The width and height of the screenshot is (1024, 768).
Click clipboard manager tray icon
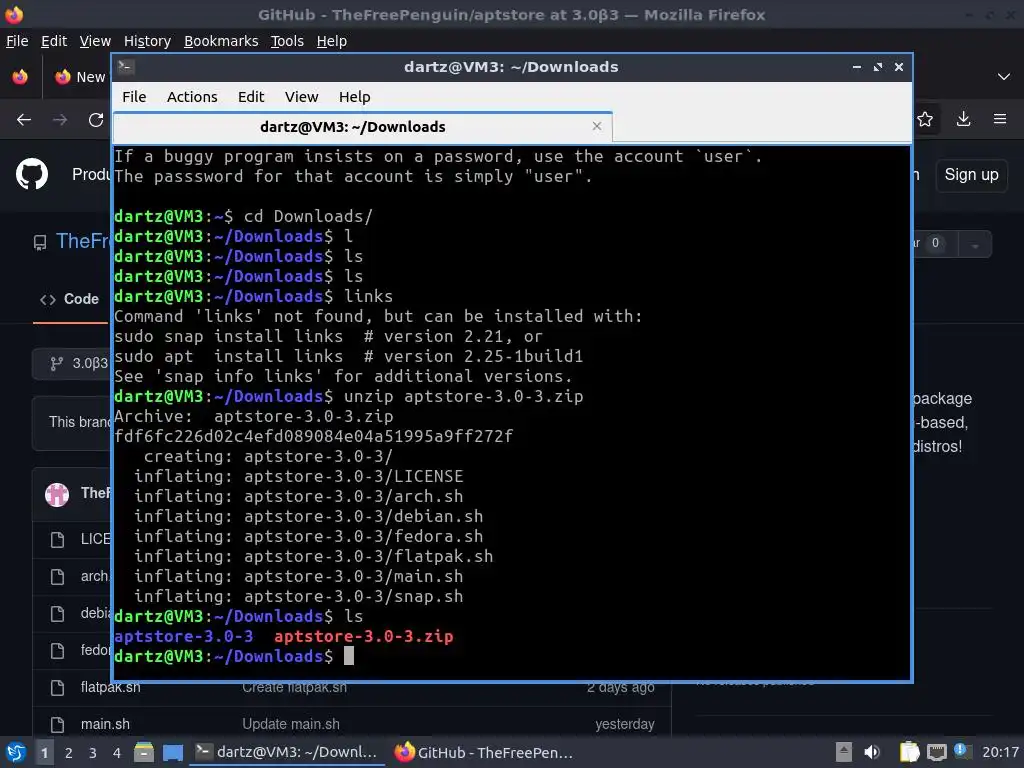click(x=909, y=752)
